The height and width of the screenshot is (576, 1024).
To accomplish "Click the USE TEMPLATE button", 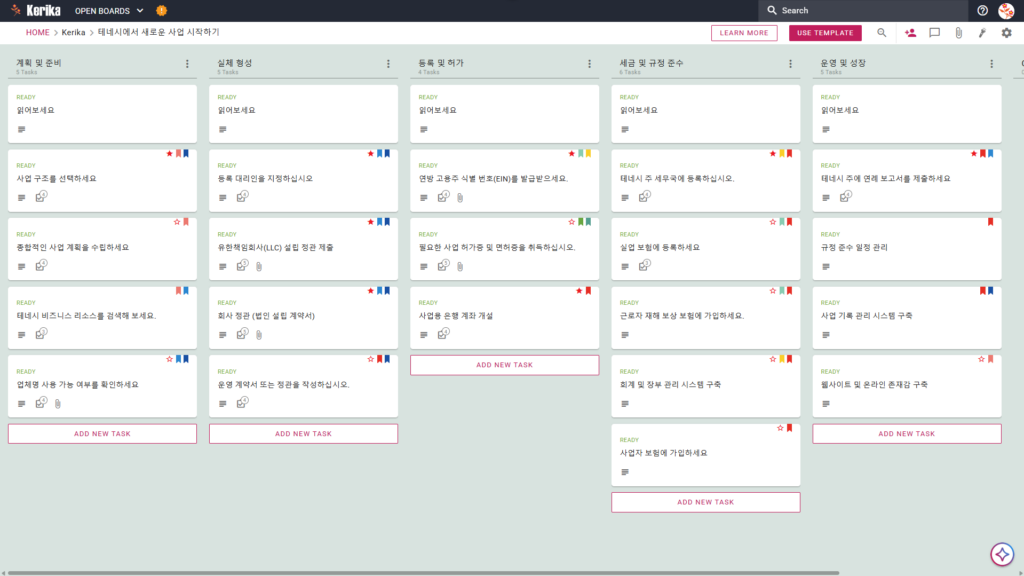I will point(825,33).
